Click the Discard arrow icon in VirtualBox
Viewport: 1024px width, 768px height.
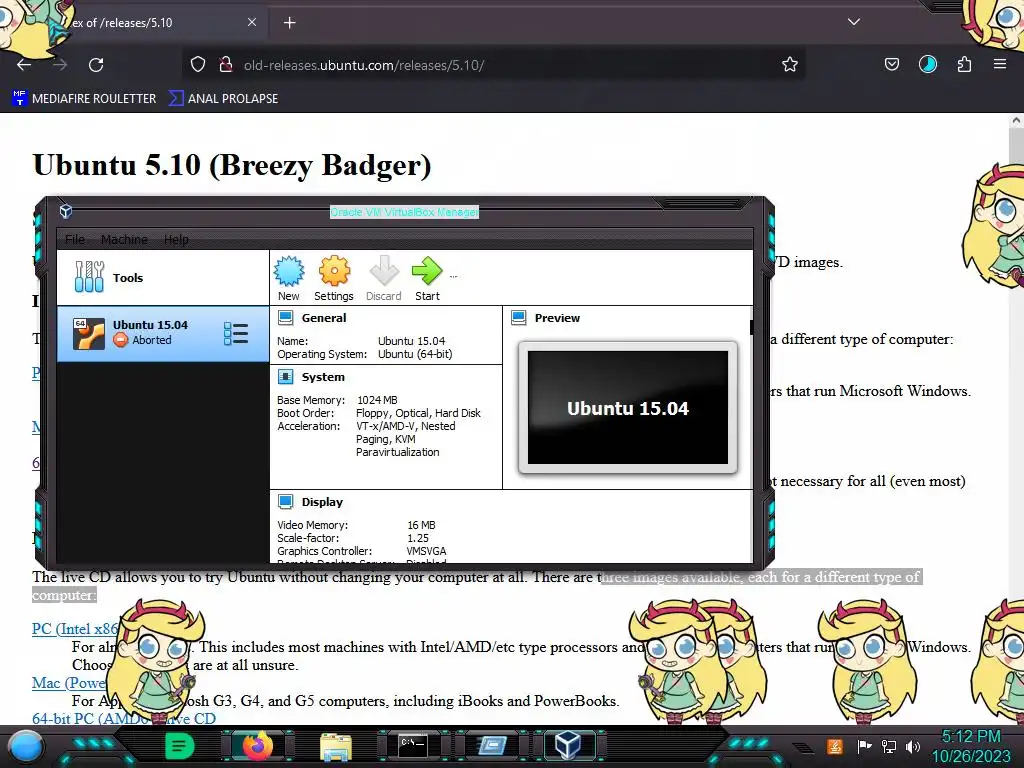[383, 271]
